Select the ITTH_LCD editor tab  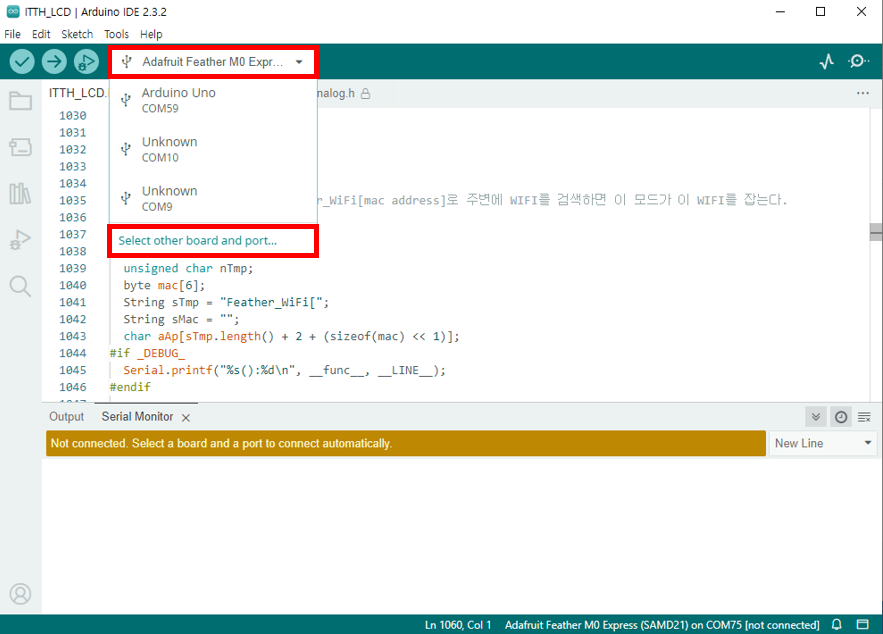[x=77, y=93]
